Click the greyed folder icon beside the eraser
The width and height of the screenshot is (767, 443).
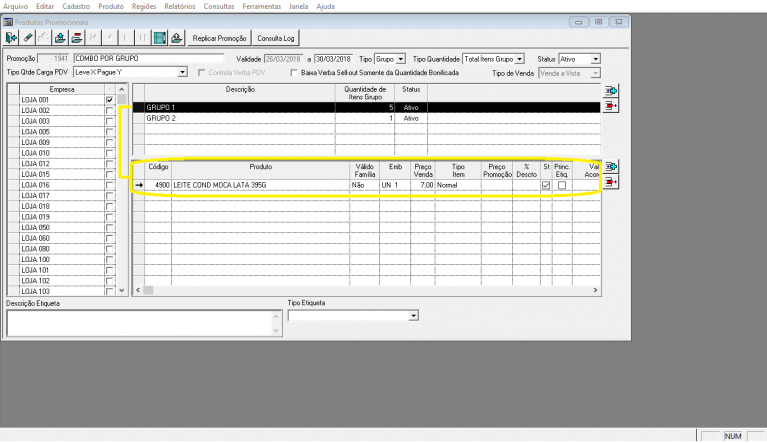click(44, 38)
